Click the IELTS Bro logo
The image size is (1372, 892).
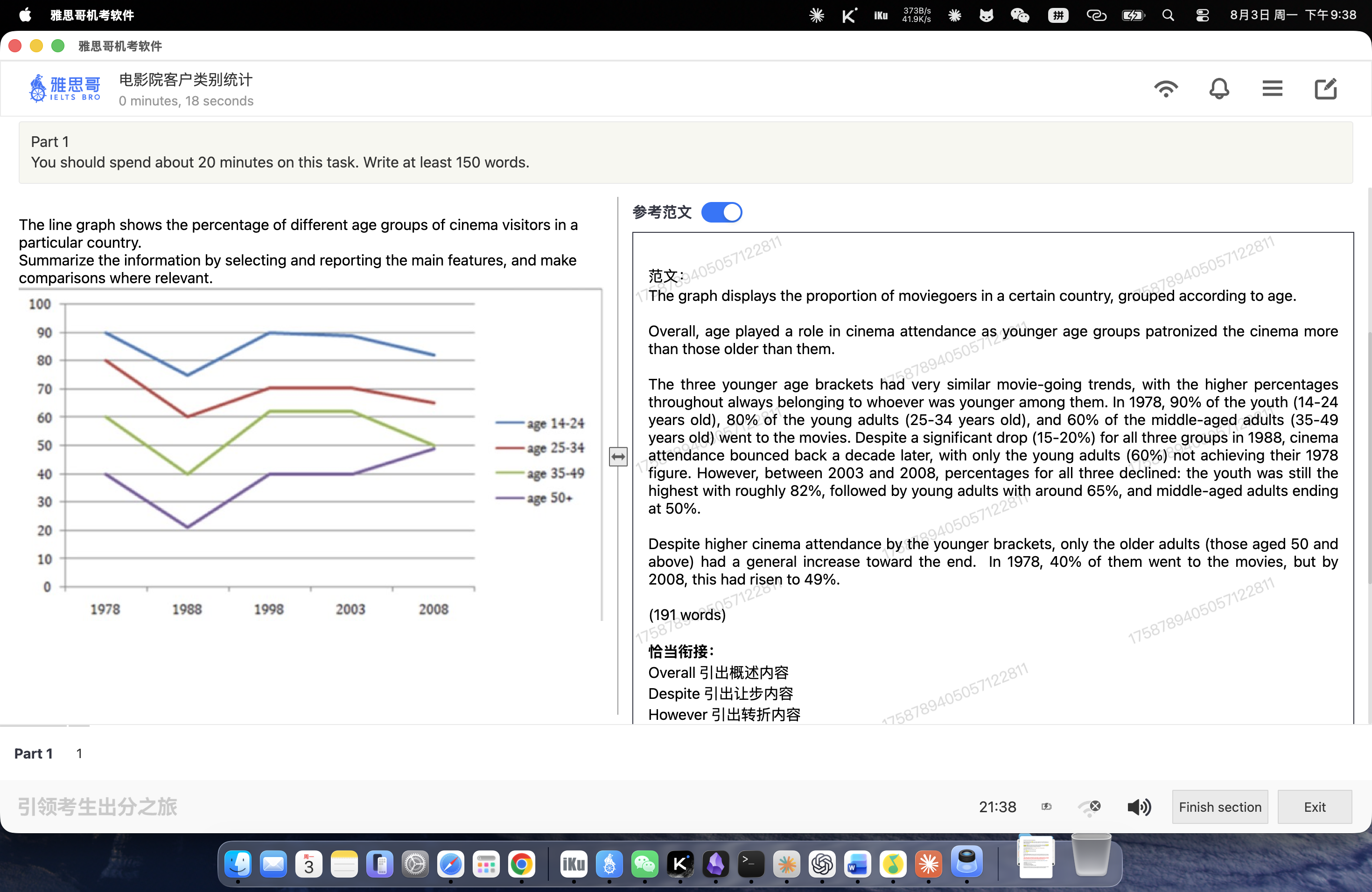click(x=64, y=88)
